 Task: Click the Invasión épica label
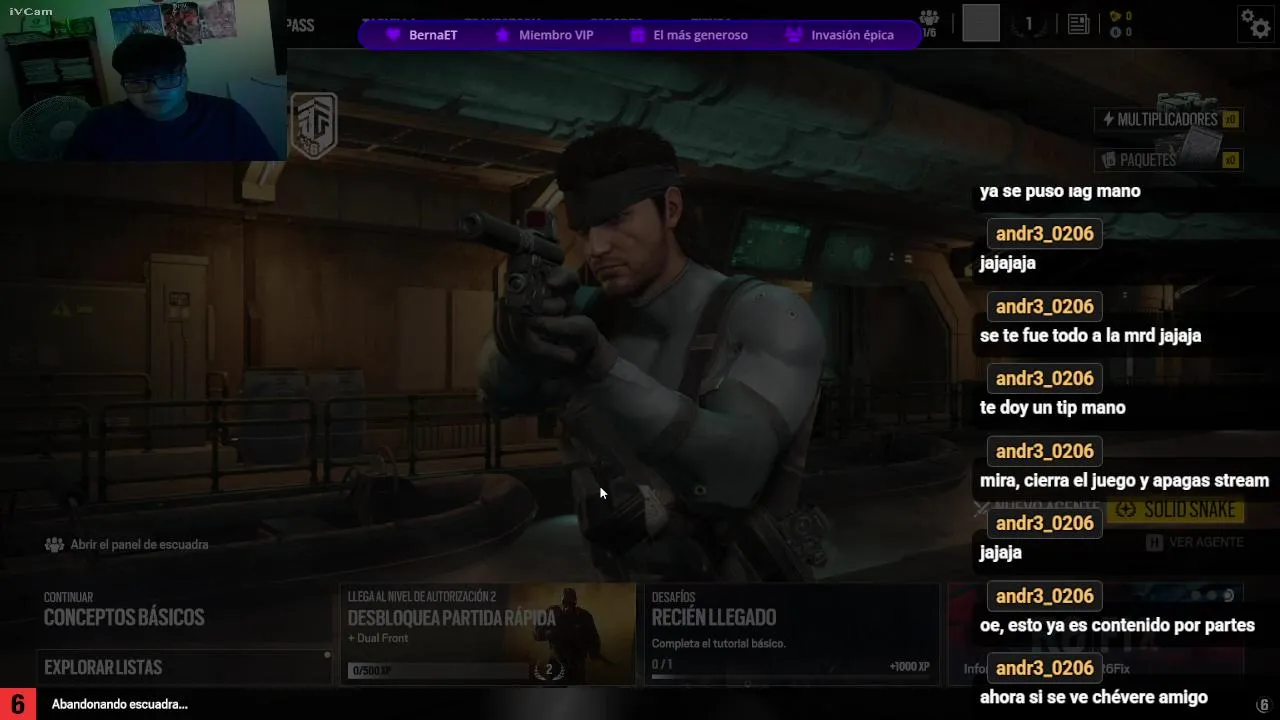pyautogui.click(x=852, y=35)
